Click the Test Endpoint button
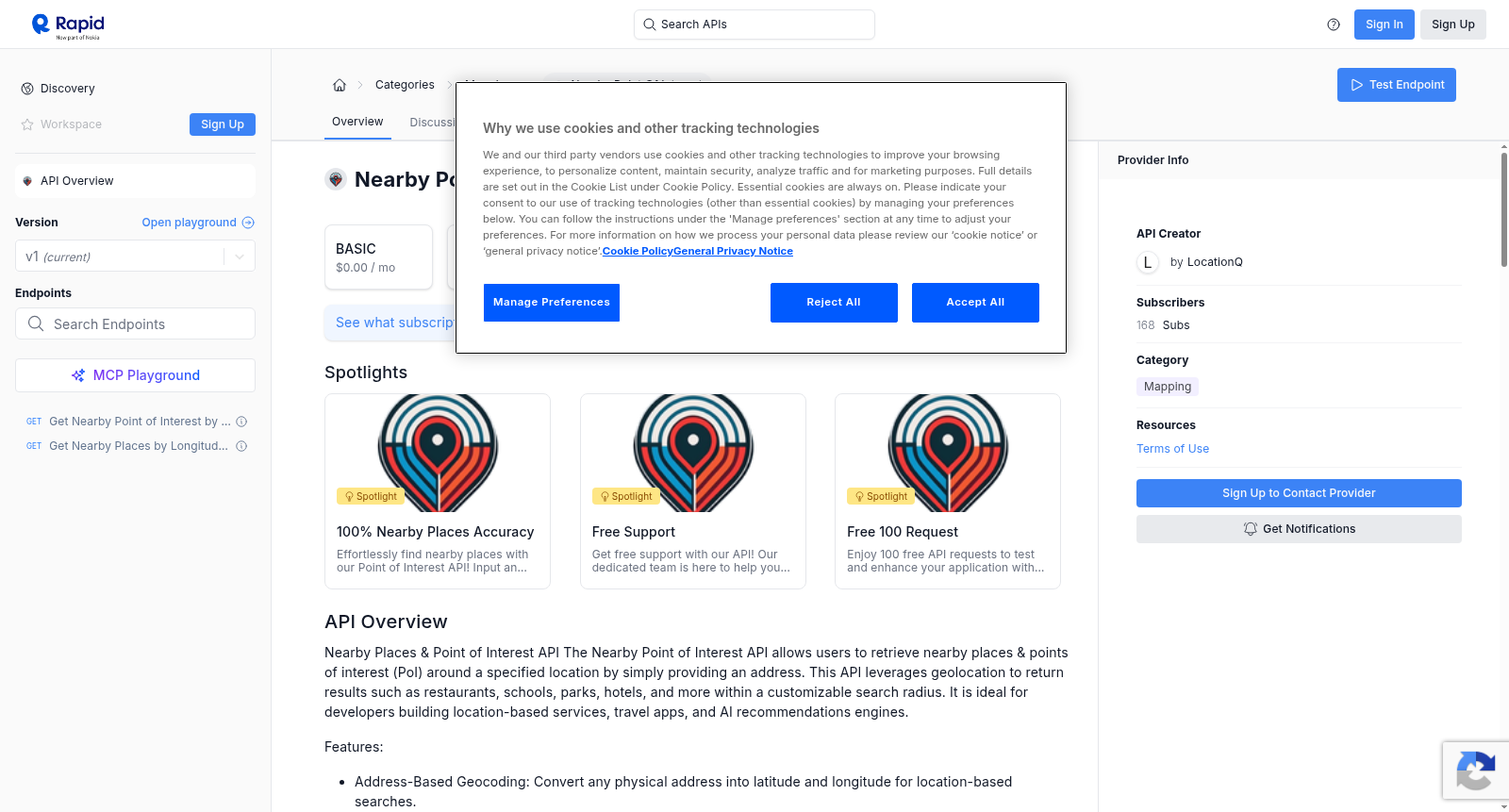 click(1397, 85)
